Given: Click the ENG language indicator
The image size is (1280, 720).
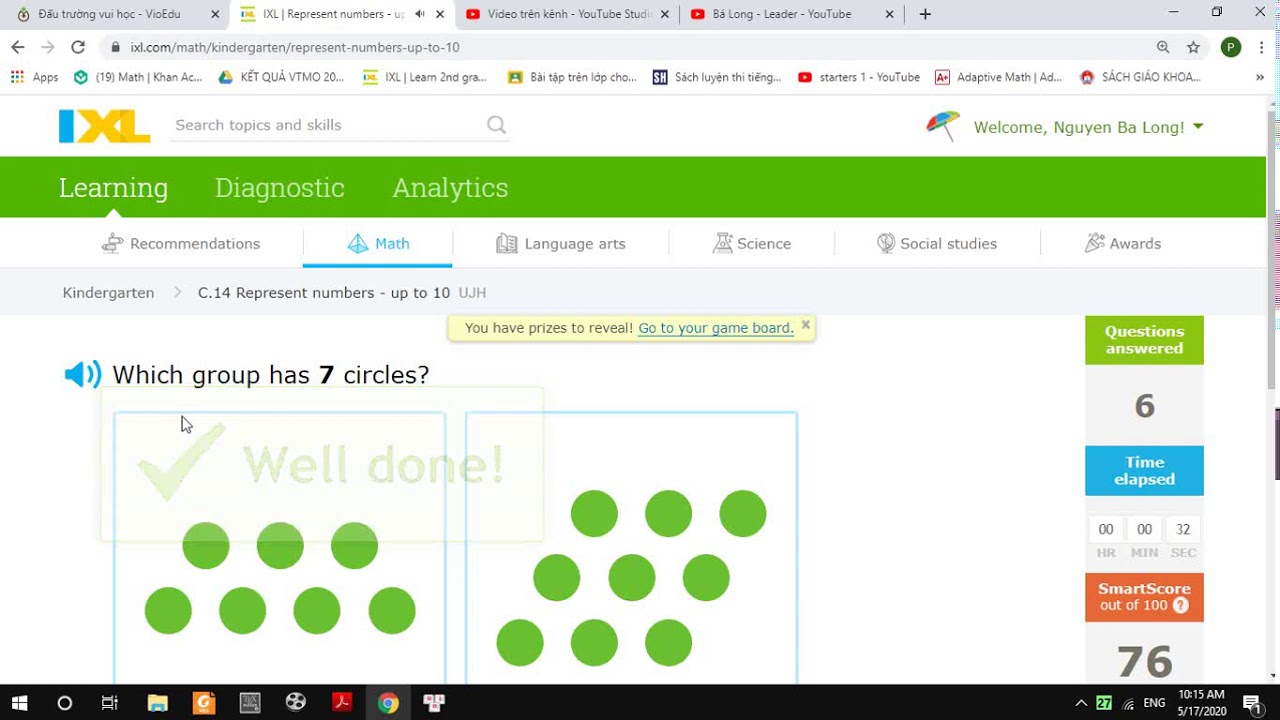Looking at the screenshot, I should pyautogui.click(x=1154, y=703).
